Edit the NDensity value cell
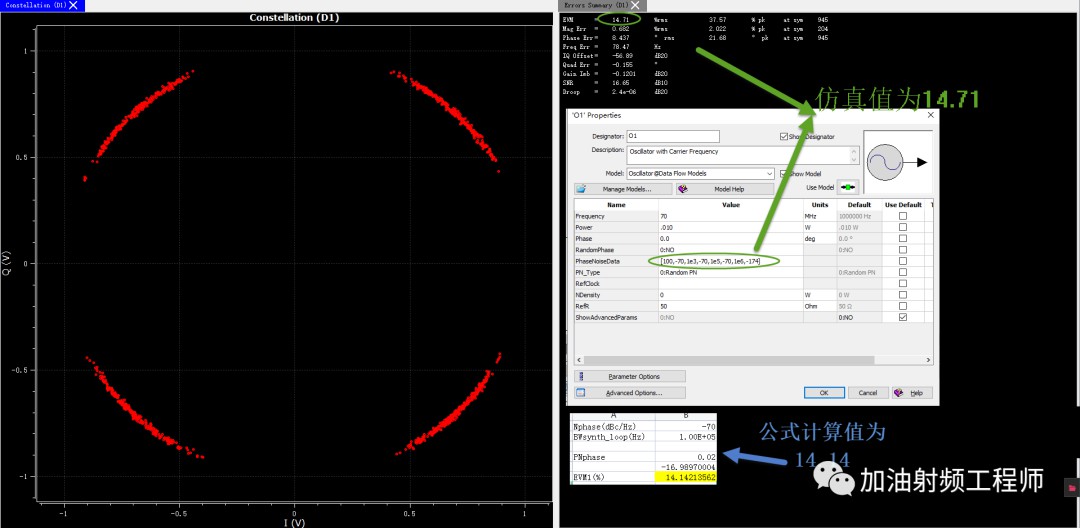Screen dimensions: 1080x528 pyautogui.click(x=731, y=295)
